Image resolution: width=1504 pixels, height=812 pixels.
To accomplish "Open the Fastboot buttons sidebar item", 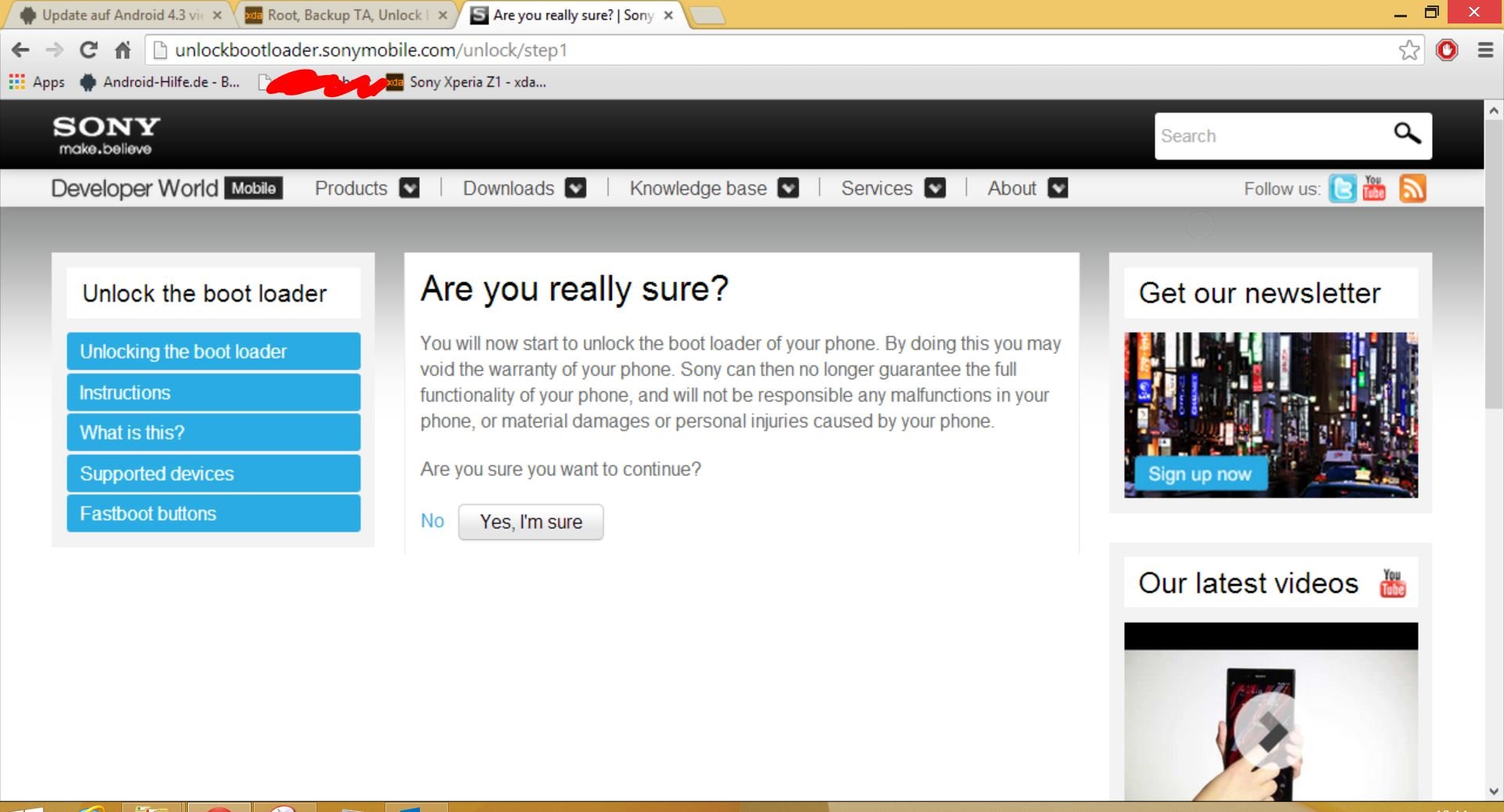I will (214, 513).
